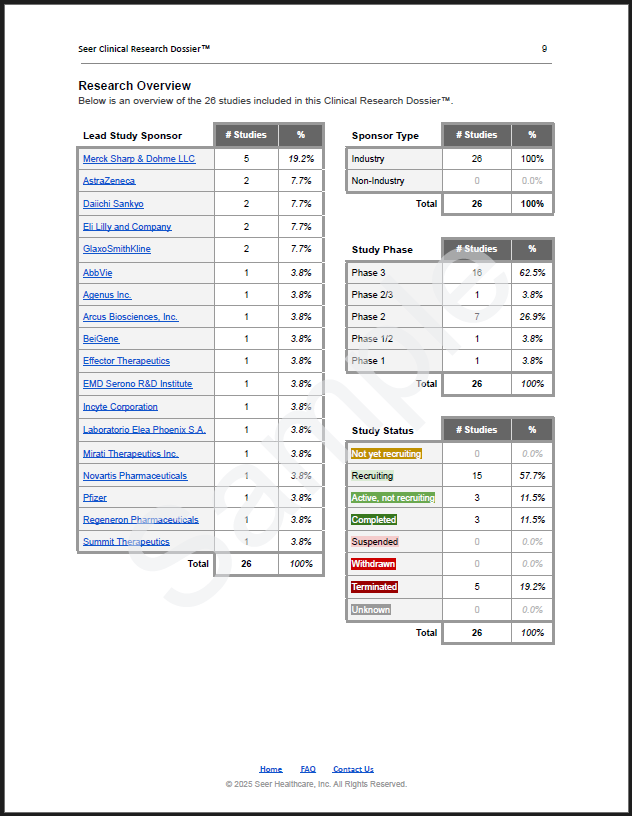This screenshot has width=632, height=816.
Task: Select the Phase 1/2 row label
Action: point(372,339)
